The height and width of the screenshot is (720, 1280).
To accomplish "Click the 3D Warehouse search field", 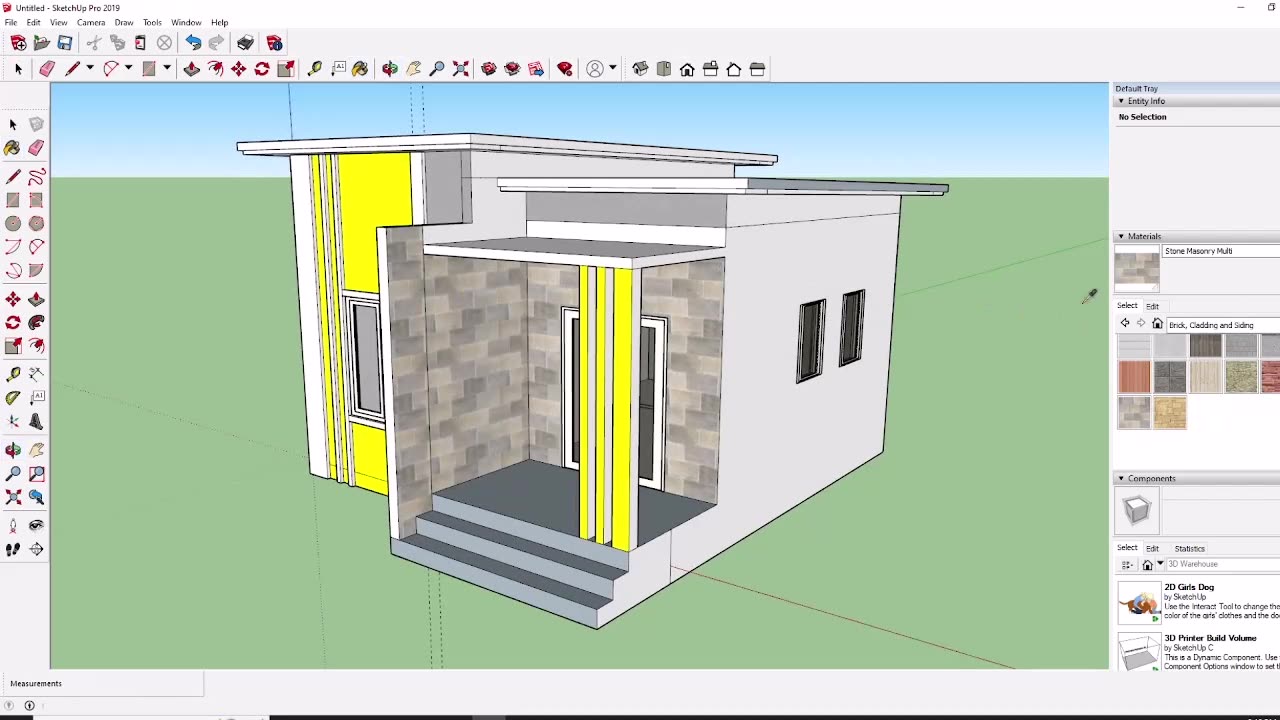I will click(x=1223, y=564).
